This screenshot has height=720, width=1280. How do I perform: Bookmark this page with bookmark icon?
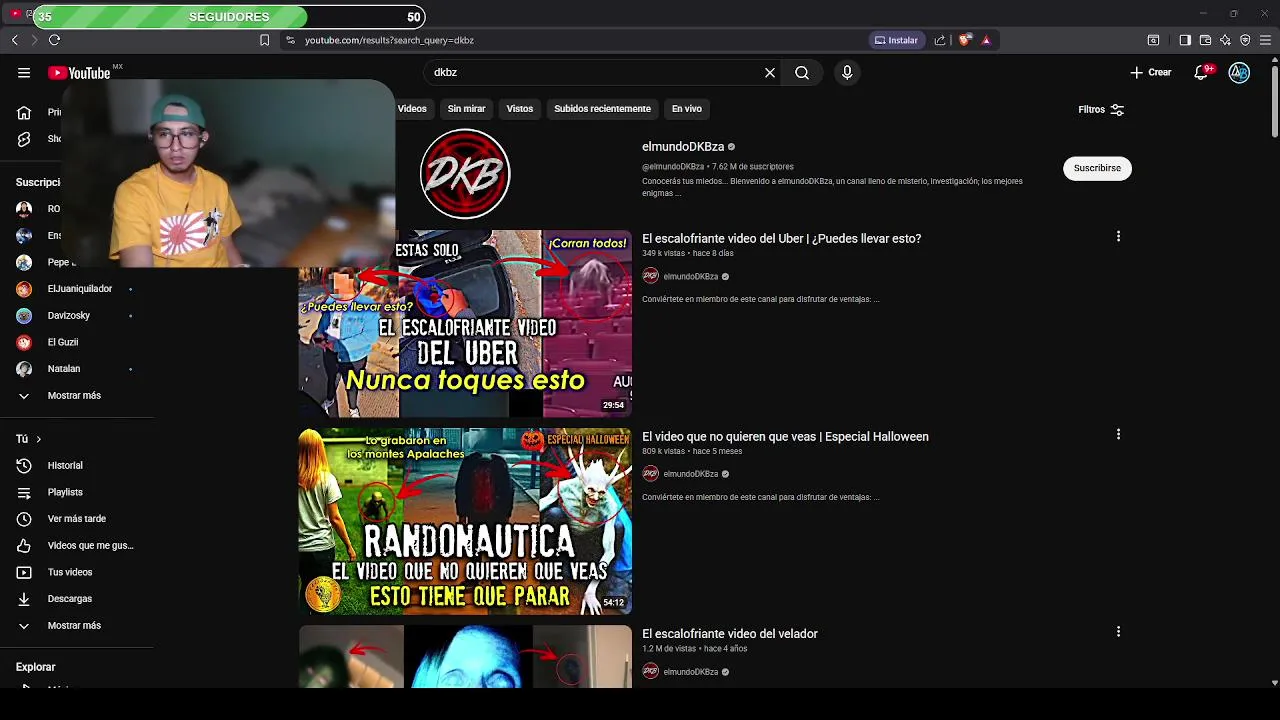coord(264,40)
